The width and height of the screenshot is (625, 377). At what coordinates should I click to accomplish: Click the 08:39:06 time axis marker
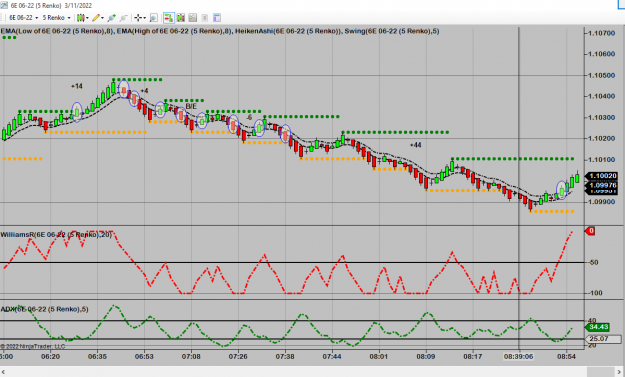click(518, 357)
